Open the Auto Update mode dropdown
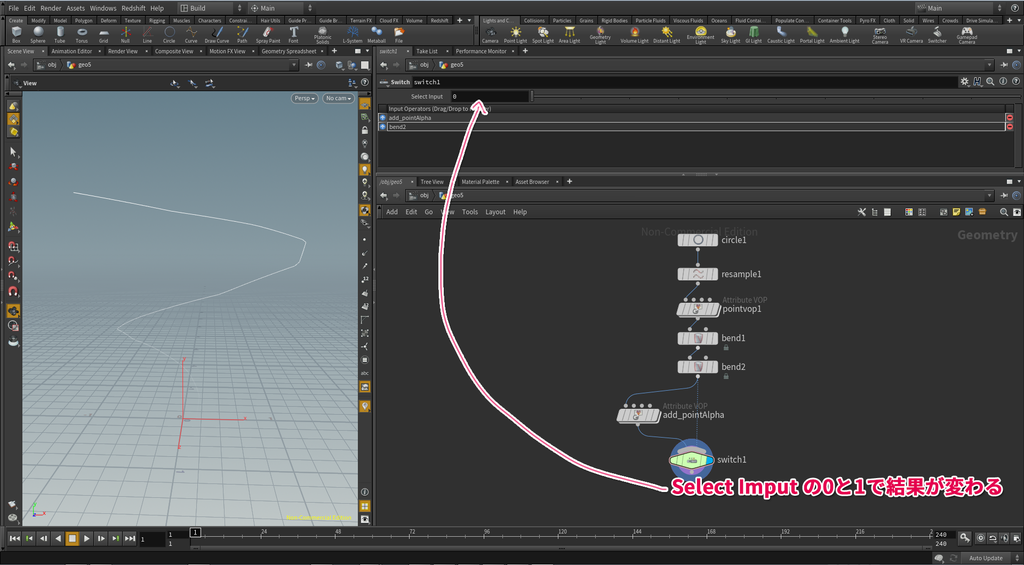 tap(989, 558)
